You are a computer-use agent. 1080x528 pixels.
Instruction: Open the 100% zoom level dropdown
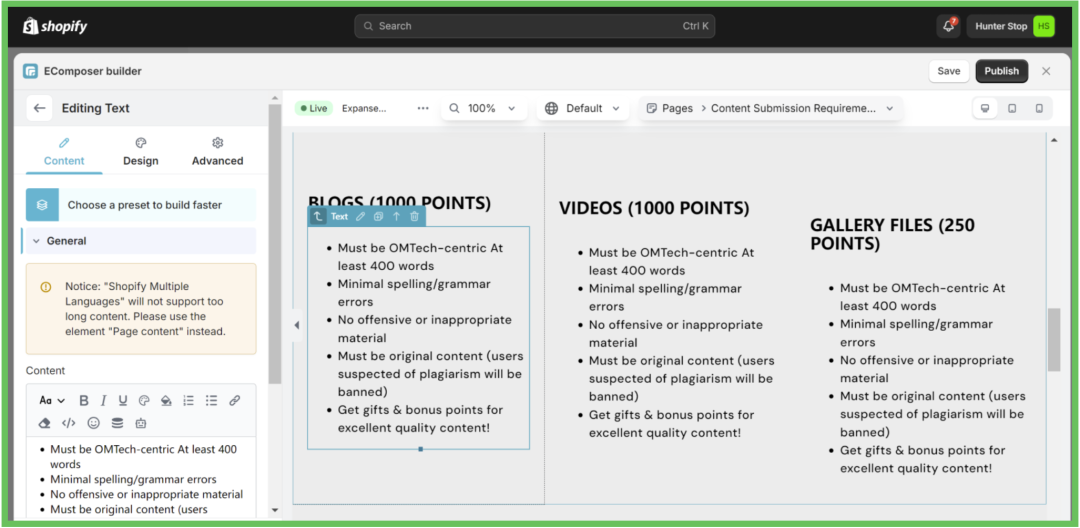483,108
